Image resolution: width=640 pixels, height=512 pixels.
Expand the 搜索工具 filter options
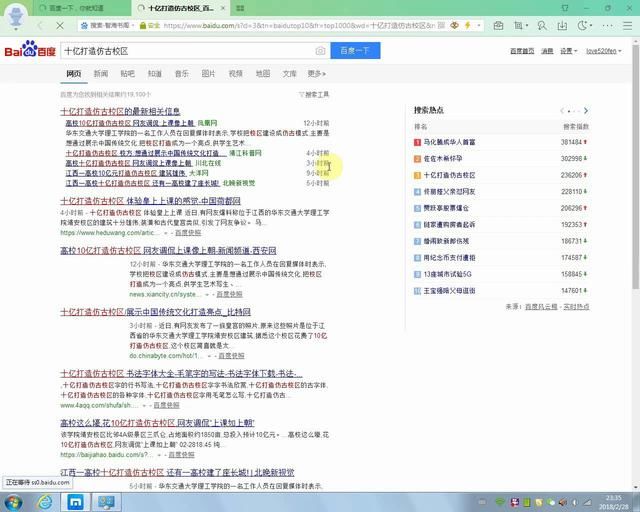tap(314, 94)
